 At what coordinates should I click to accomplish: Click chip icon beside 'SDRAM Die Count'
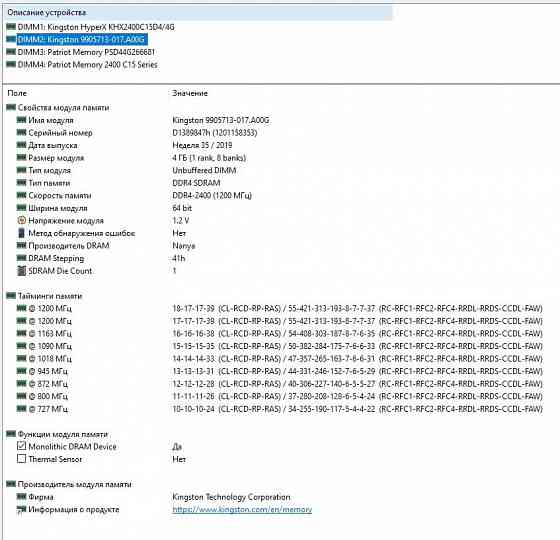[21, 271]
